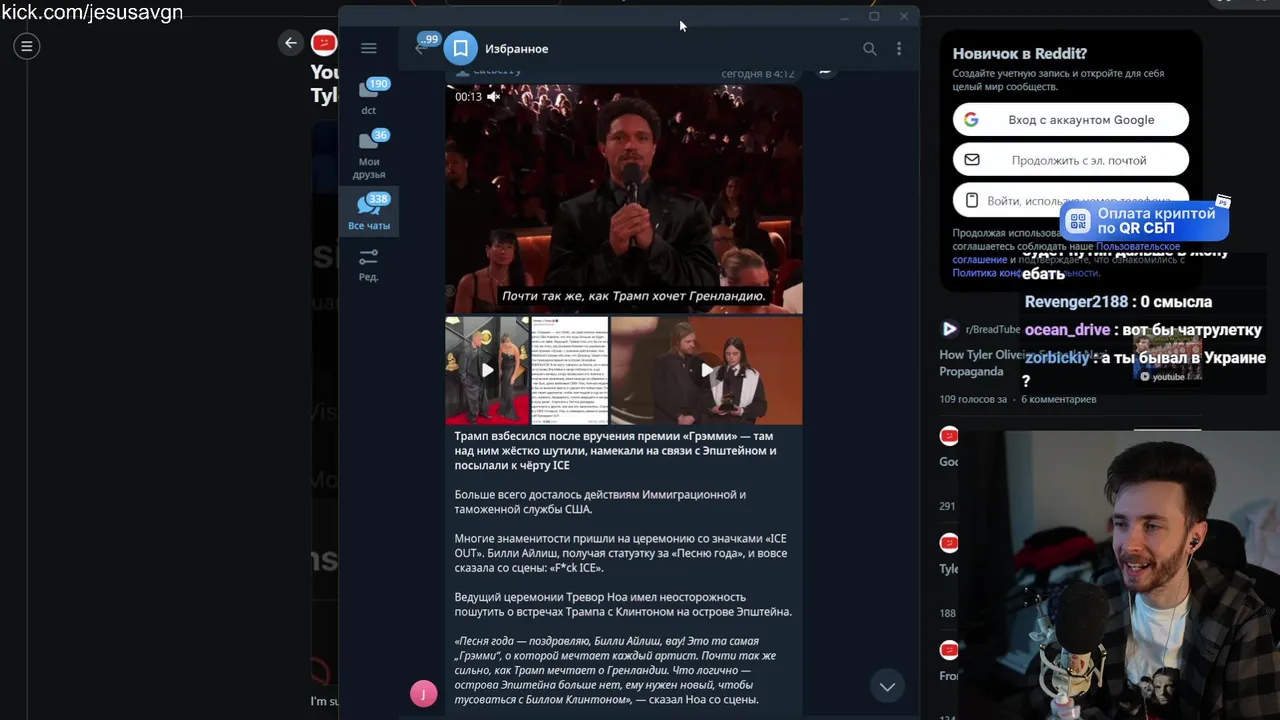
Task: Click the browser page back arrow
Action: [x=290, y=42]
